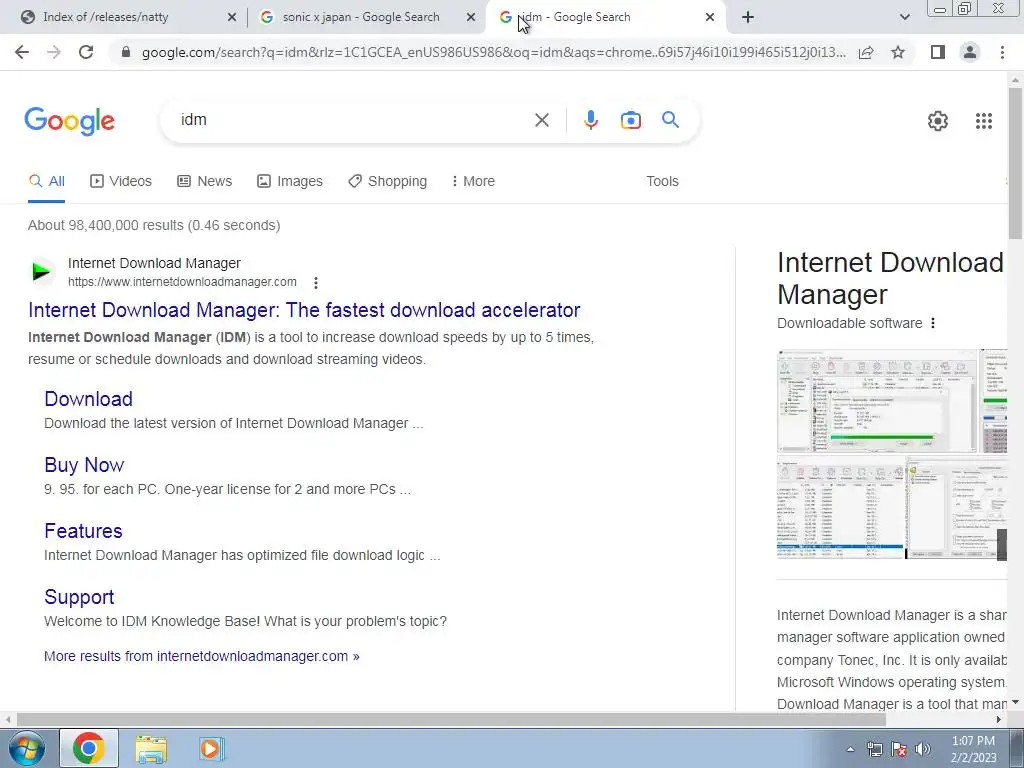Viewport: 1024px width, 768px height.
Task: Search by image with the camera icon
Action: 630,120
